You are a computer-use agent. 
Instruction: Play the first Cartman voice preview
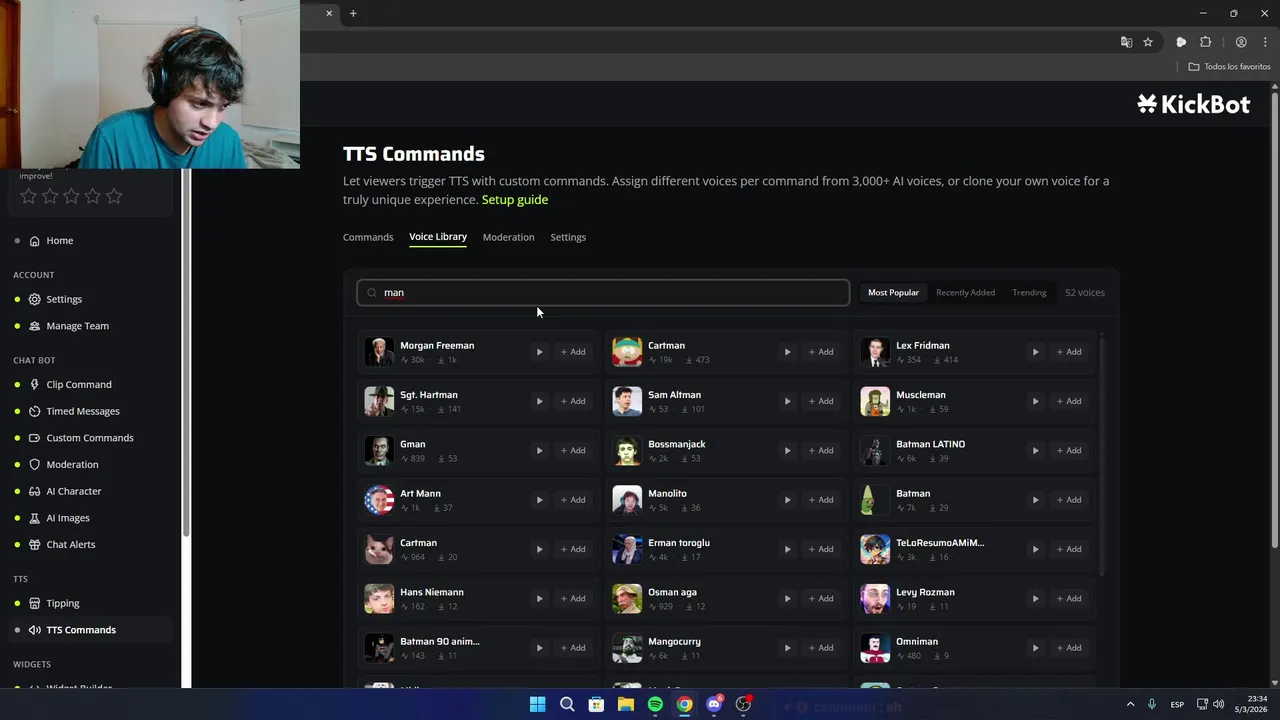(x=787, y=352)
